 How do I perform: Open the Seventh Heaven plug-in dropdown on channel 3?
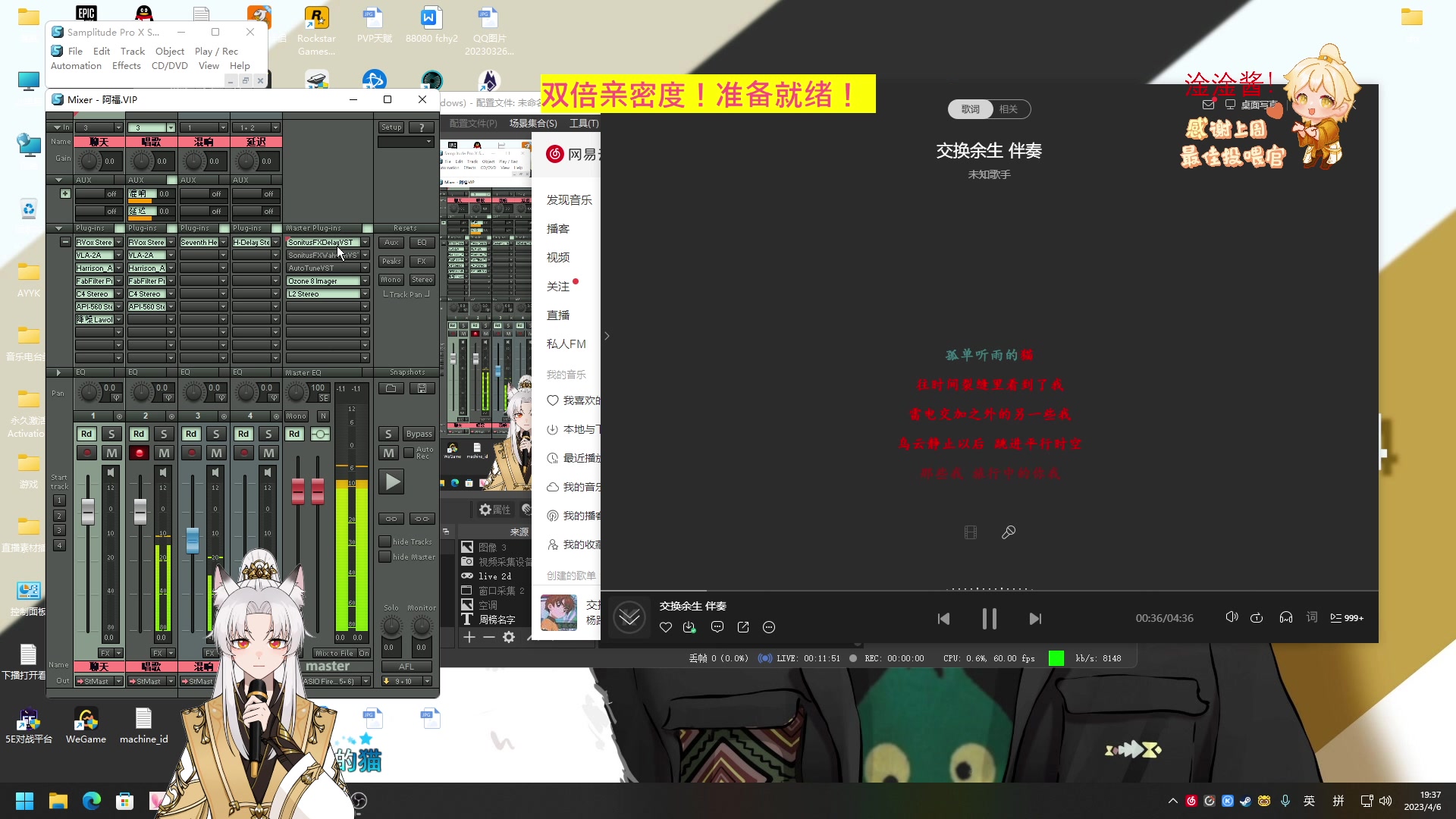click(223, 243)
